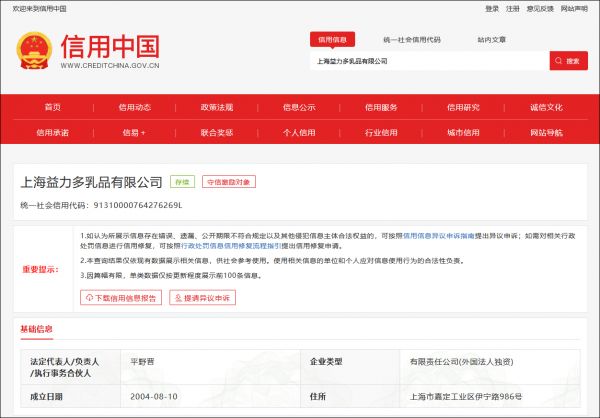
Task: Click credit code 91310000764276269L
Action: (138, 205)
